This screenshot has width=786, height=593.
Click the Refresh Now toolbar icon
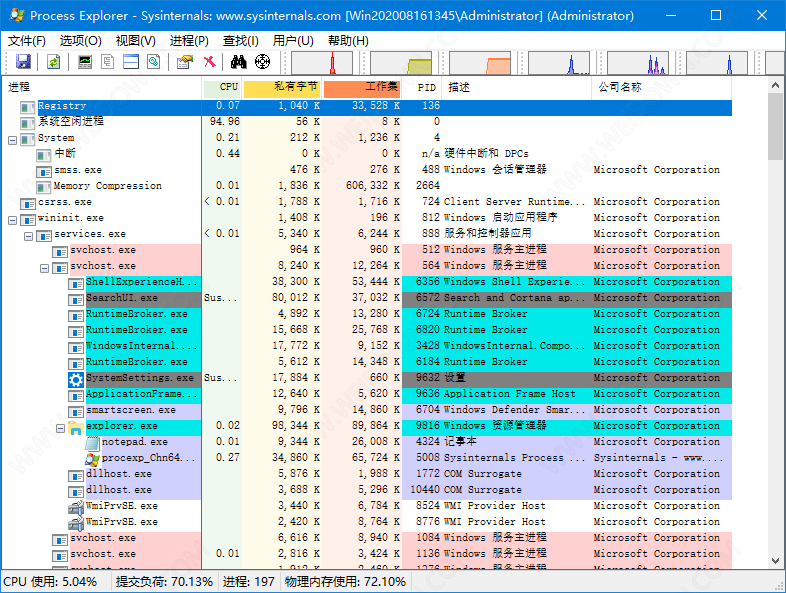[x=53, y=62]
